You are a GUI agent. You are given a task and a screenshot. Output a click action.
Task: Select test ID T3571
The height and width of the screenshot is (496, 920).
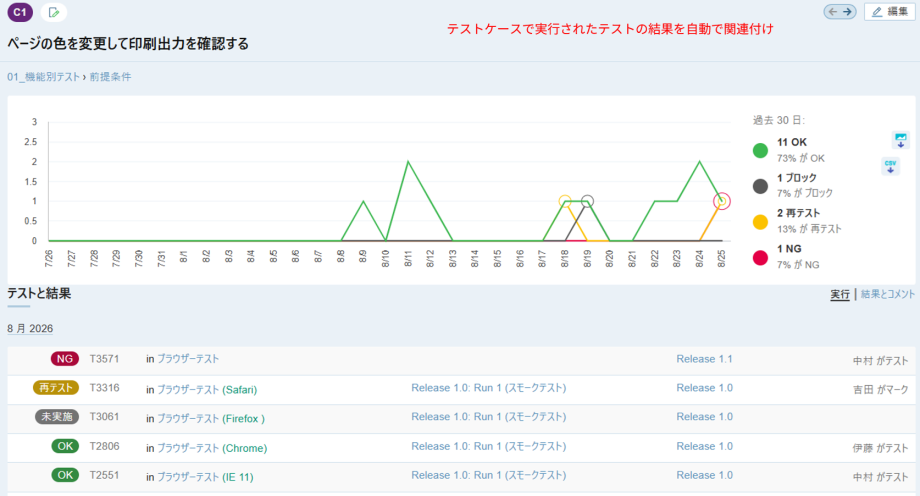pos(104,359)
